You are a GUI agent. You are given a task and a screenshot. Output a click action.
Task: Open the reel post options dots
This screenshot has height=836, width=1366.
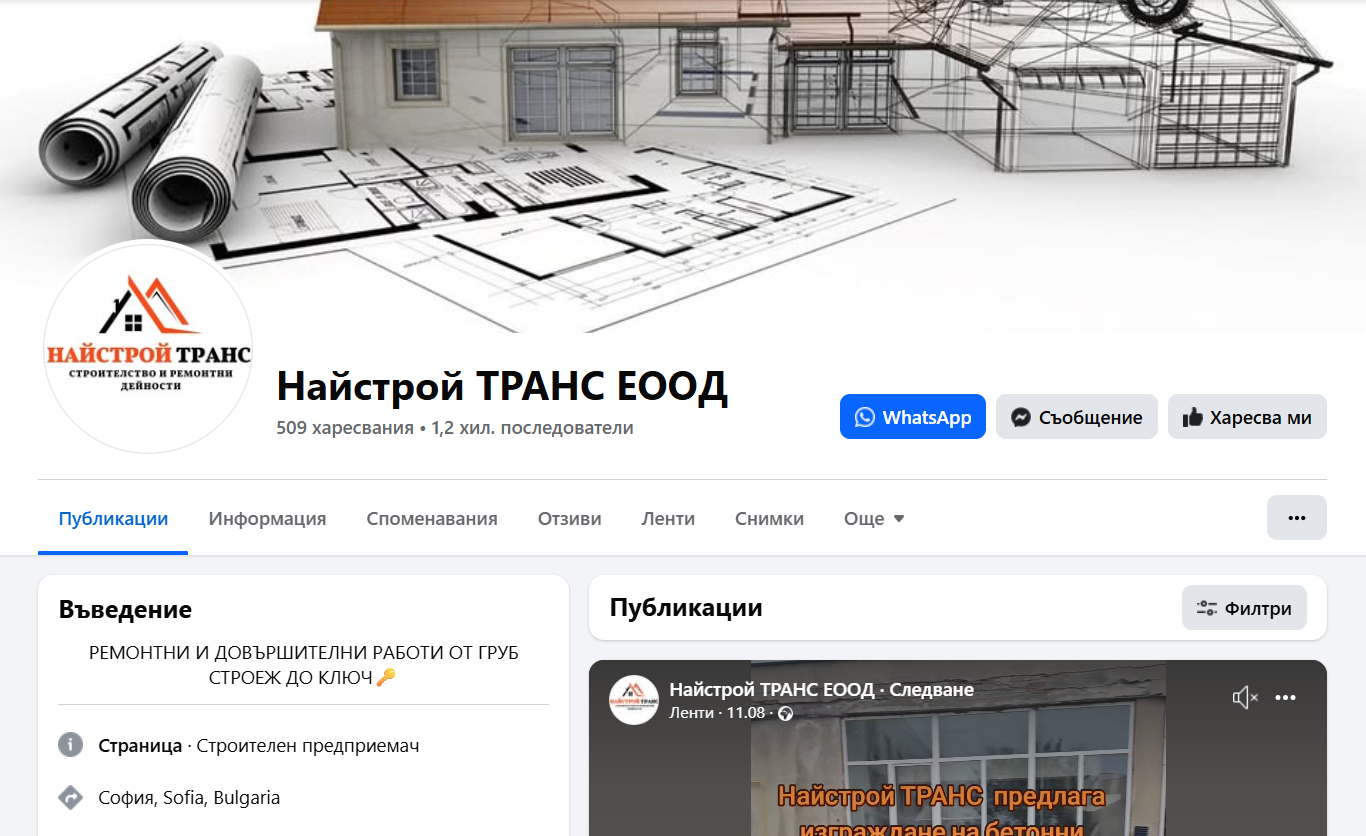click(x=1286, y=698)
